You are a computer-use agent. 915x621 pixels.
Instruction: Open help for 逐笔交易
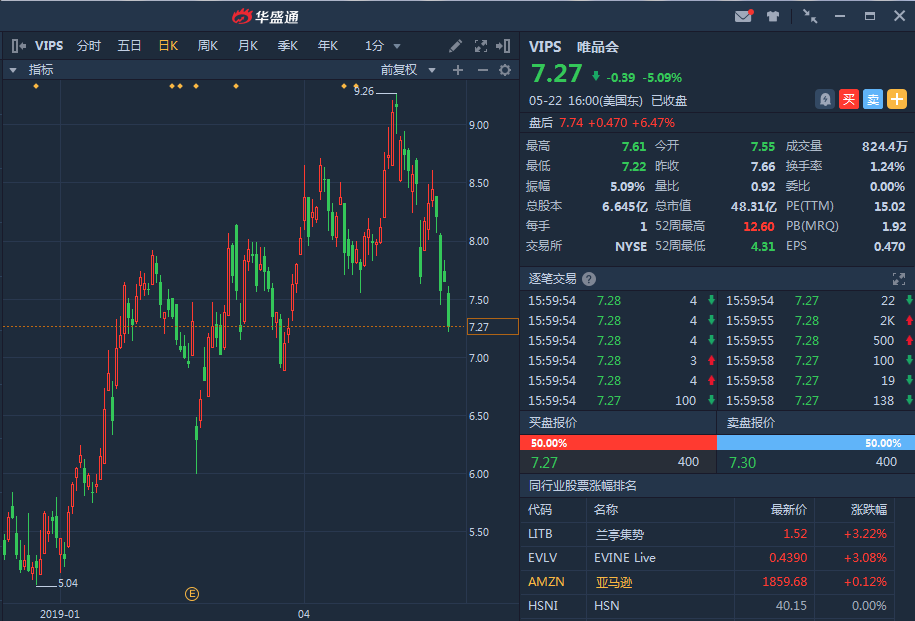pyautogui.click(x=589, y=279)
